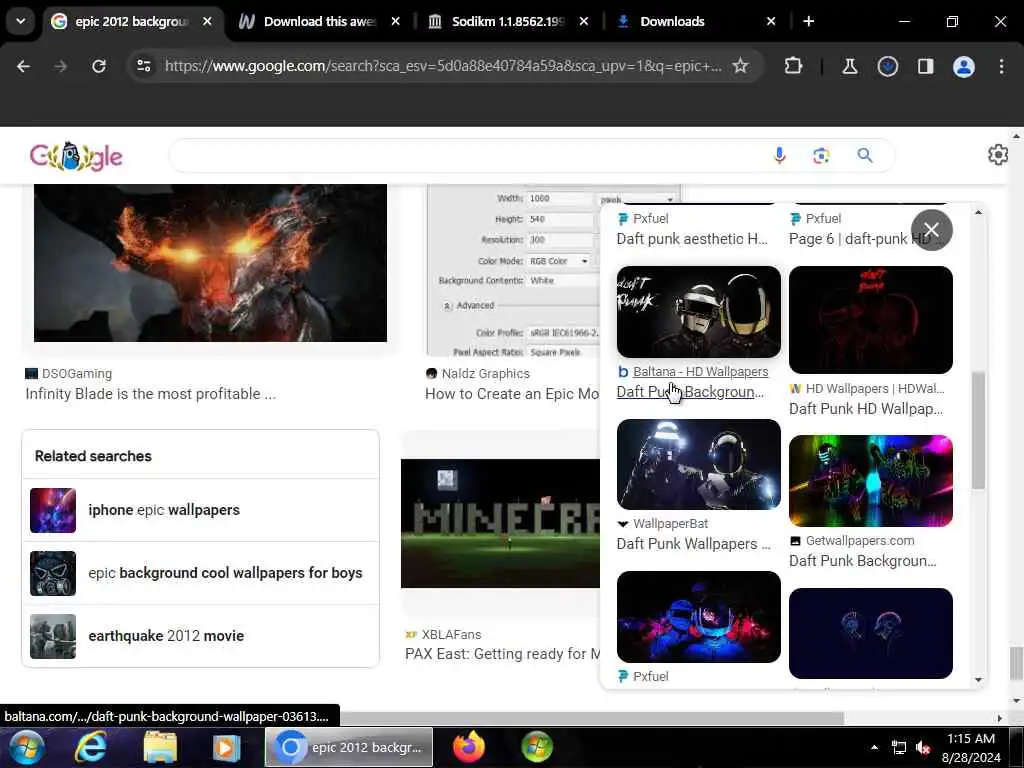
Task: Bookmark this page with the star icon
Action: [x=740, y=66]
